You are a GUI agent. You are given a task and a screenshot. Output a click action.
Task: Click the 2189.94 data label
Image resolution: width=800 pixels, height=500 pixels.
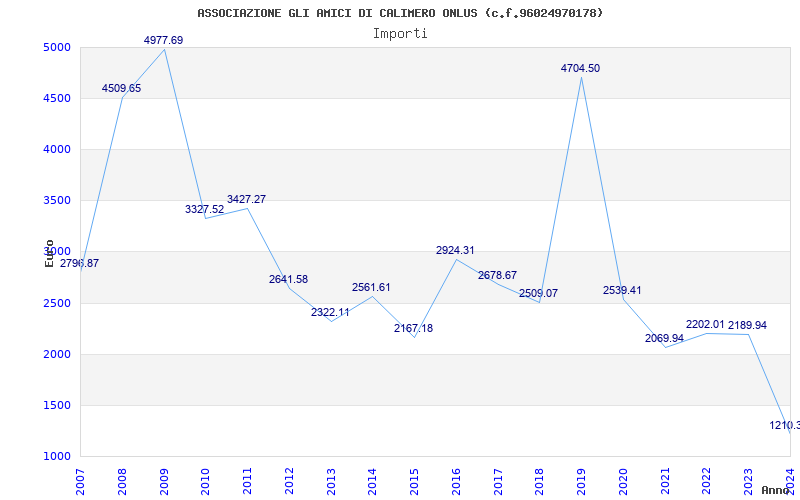pyautogui.click(x=747, y=326)
